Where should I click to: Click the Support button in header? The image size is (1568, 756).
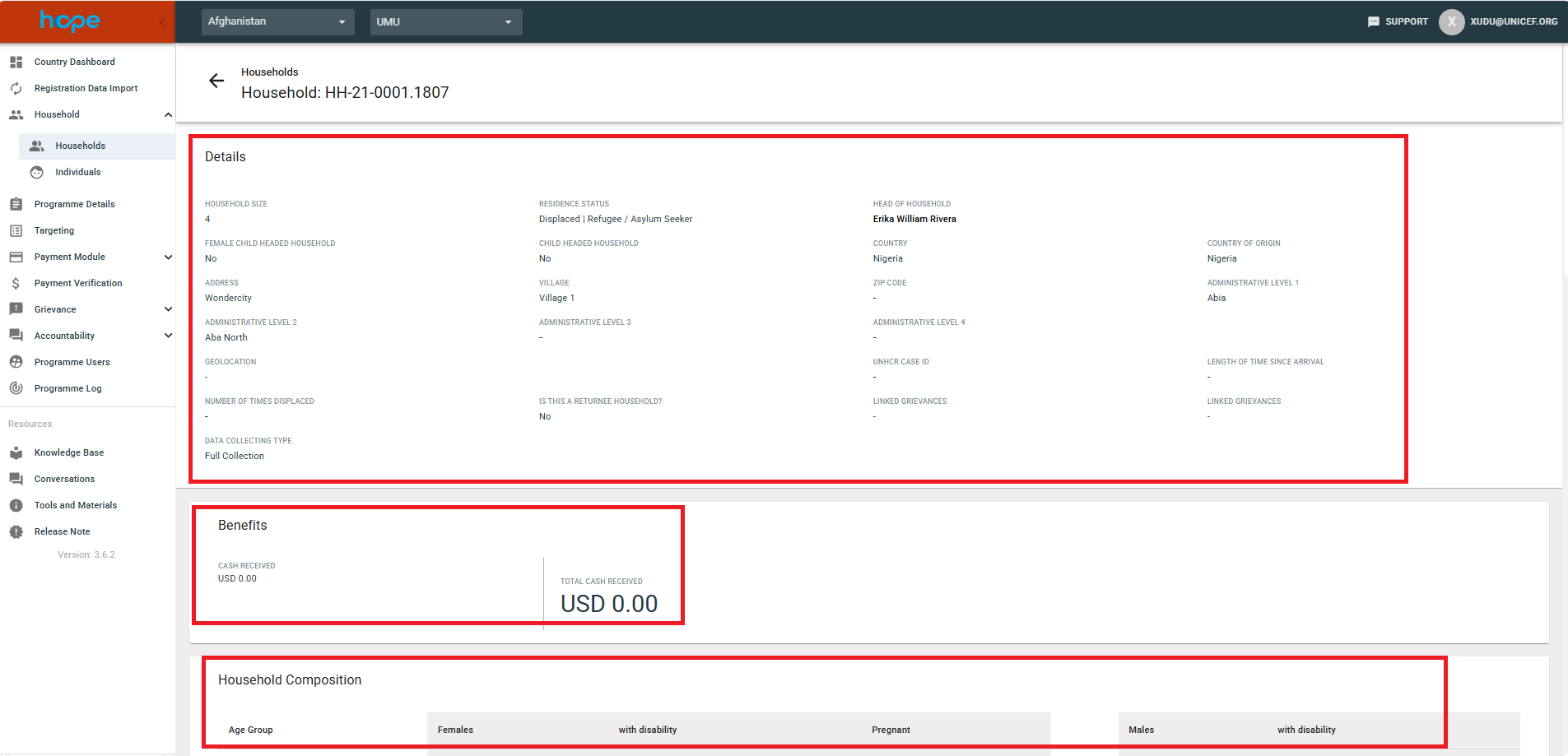1398,22
